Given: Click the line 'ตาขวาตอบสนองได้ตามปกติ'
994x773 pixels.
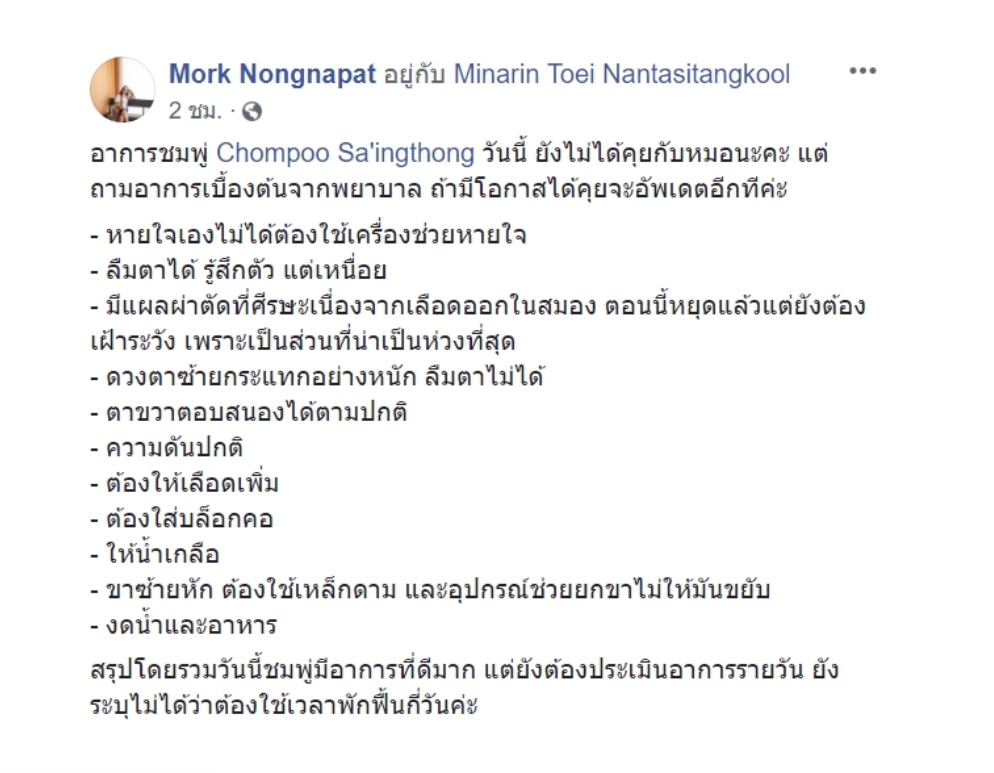Looking at the screenshot, I should click(248, 413).
